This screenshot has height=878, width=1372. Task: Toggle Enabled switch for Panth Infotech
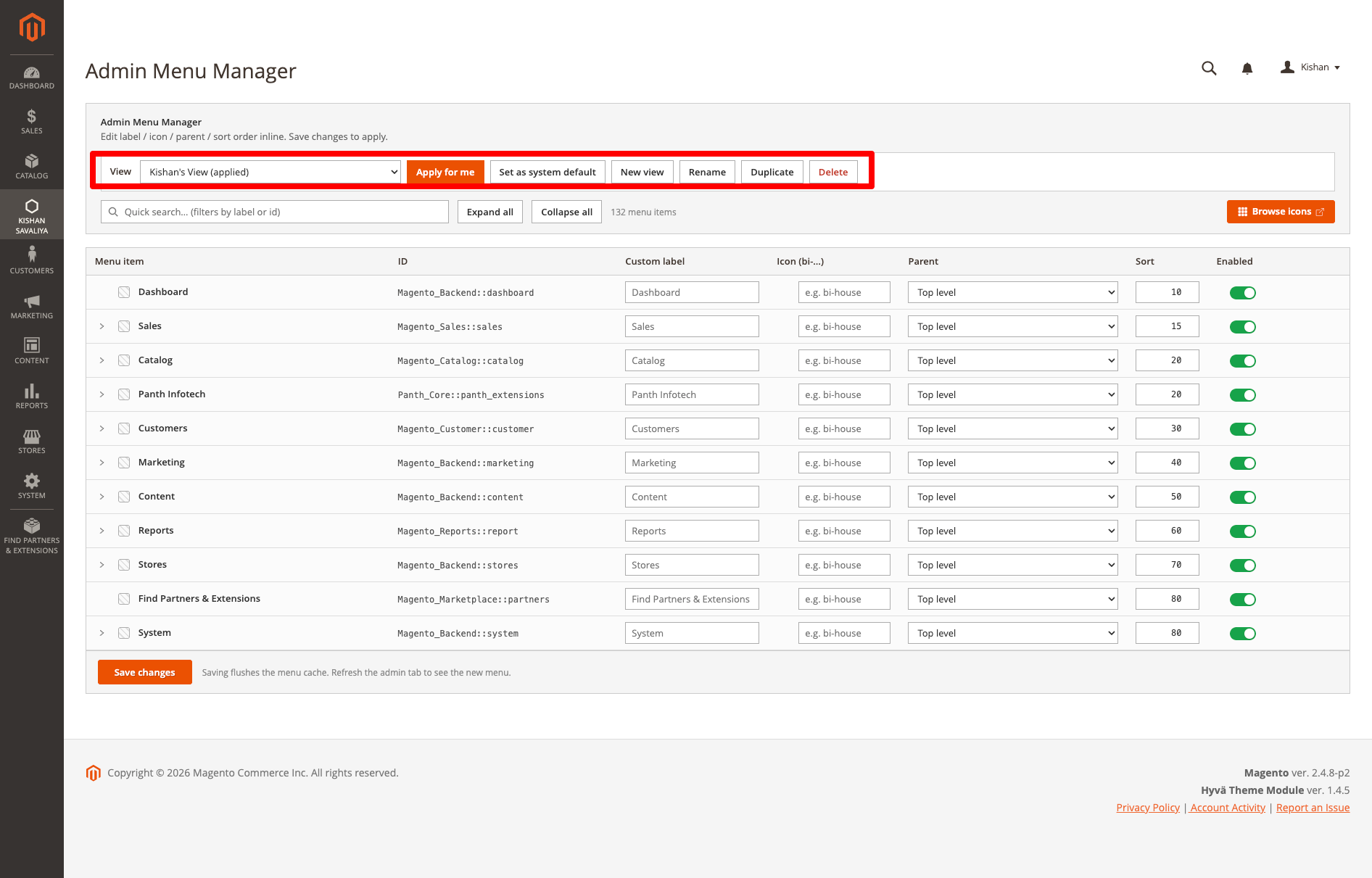coord(1242,395)
